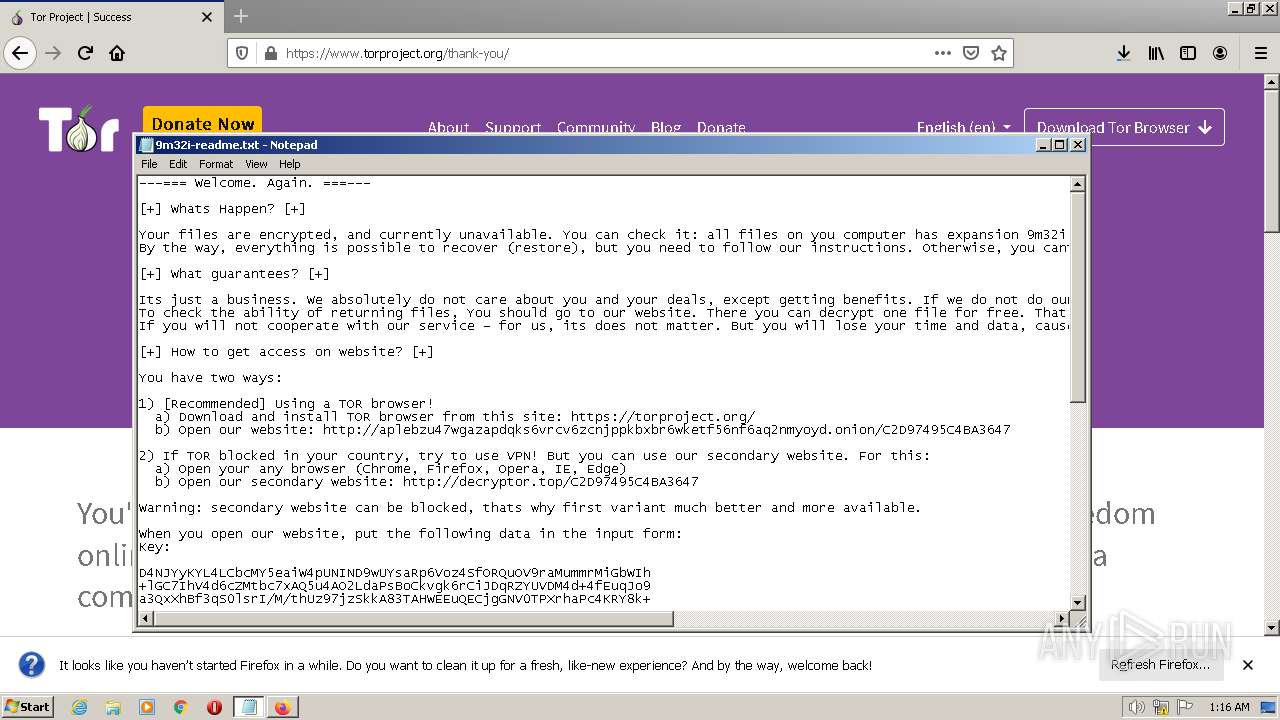Image resolution: width=1280 pixels, height=720 pixels.
Task: Show tracking protection shield info
Action: click(242, 53)
